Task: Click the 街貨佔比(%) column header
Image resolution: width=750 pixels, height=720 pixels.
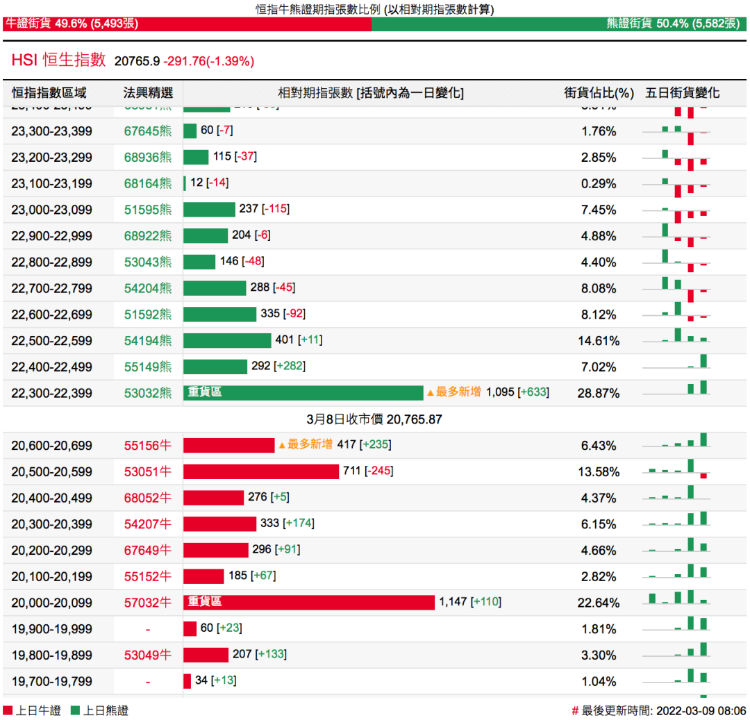Action: point(599,93)
